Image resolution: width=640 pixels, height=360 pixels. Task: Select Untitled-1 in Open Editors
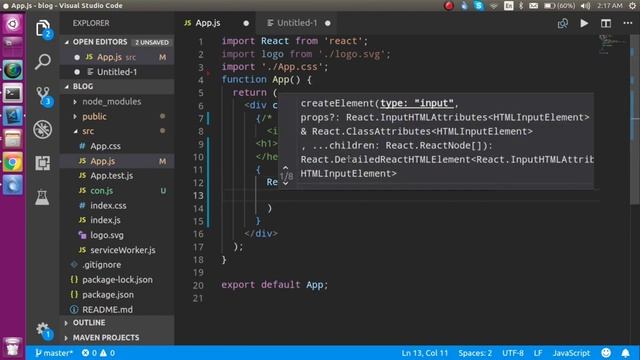pos(117,72)
